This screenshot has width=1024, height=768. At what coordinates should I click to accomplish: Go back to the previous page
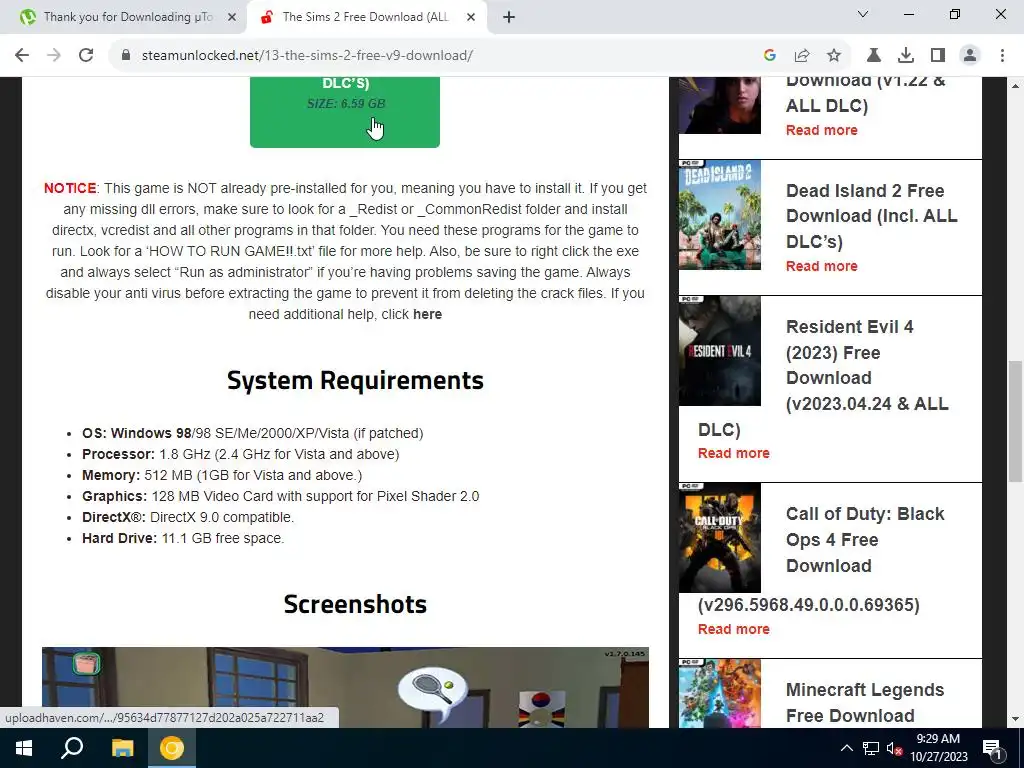tap(22, 56)
